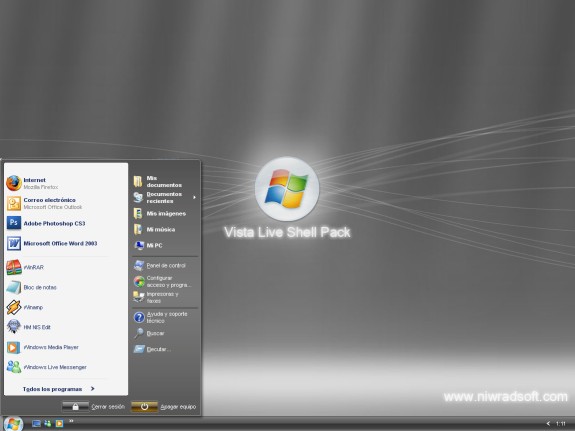The width and height of the screenshot is (575, 431).
Task: Select Mi PC menu entry
Action: point(165,245)
